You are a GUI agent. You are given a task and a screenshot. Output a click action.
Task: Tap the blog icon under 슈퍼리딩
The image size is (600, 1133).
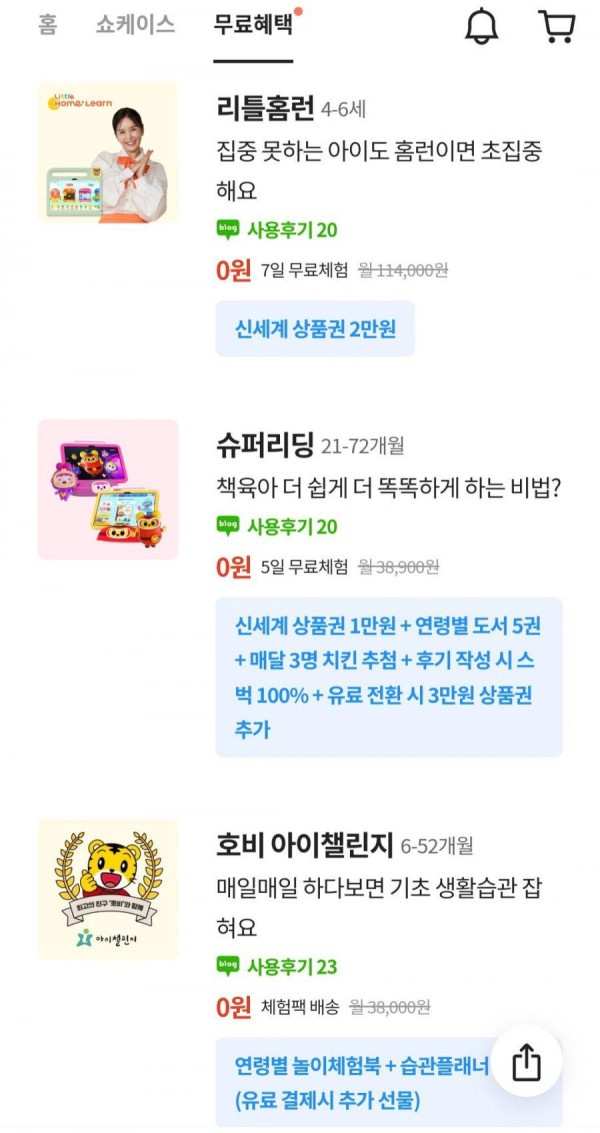pos(228,526)
